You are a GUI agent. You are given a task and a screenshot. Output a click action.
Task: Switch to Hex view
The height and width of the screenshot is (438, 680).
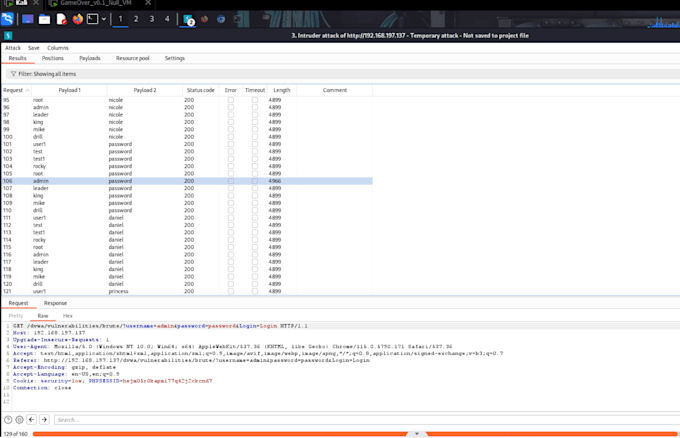tap(68, 316)
